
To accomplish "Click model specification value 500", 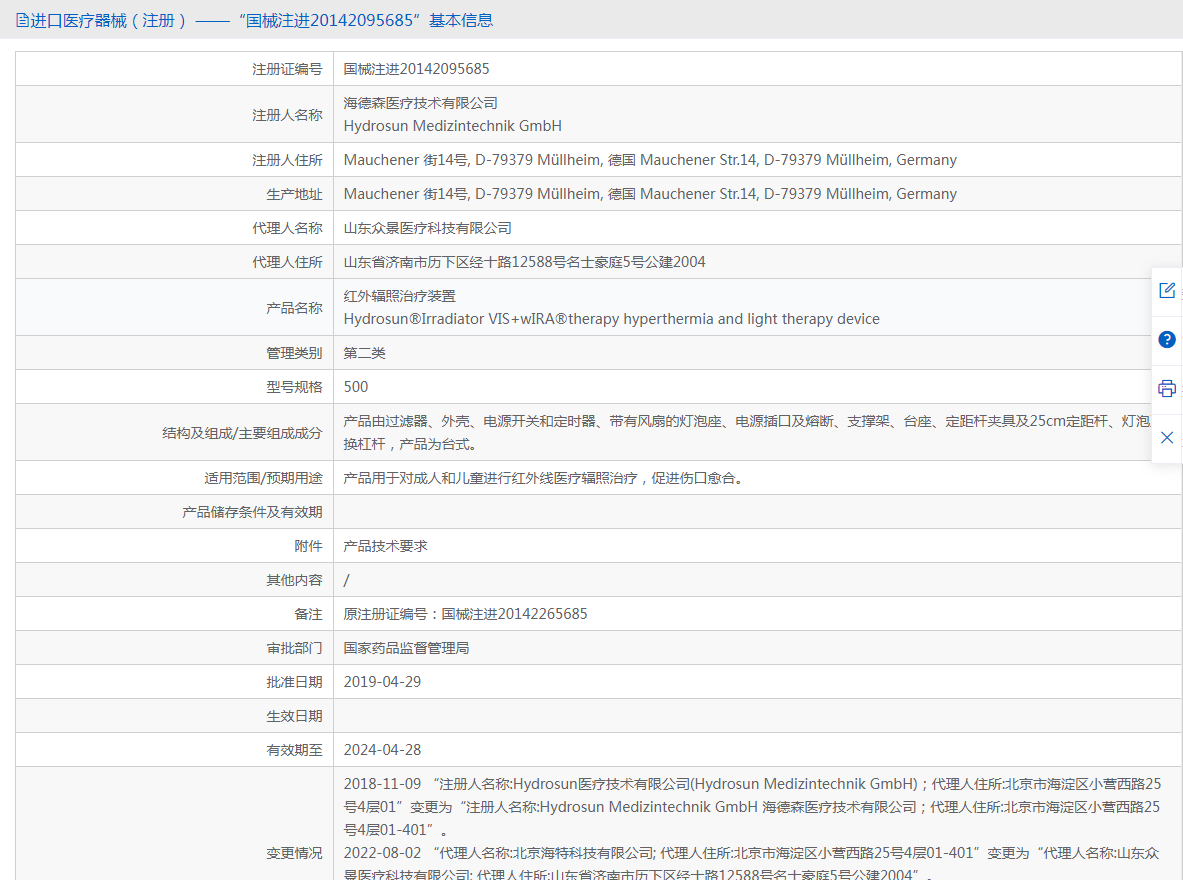I will (x=356, y=387).
